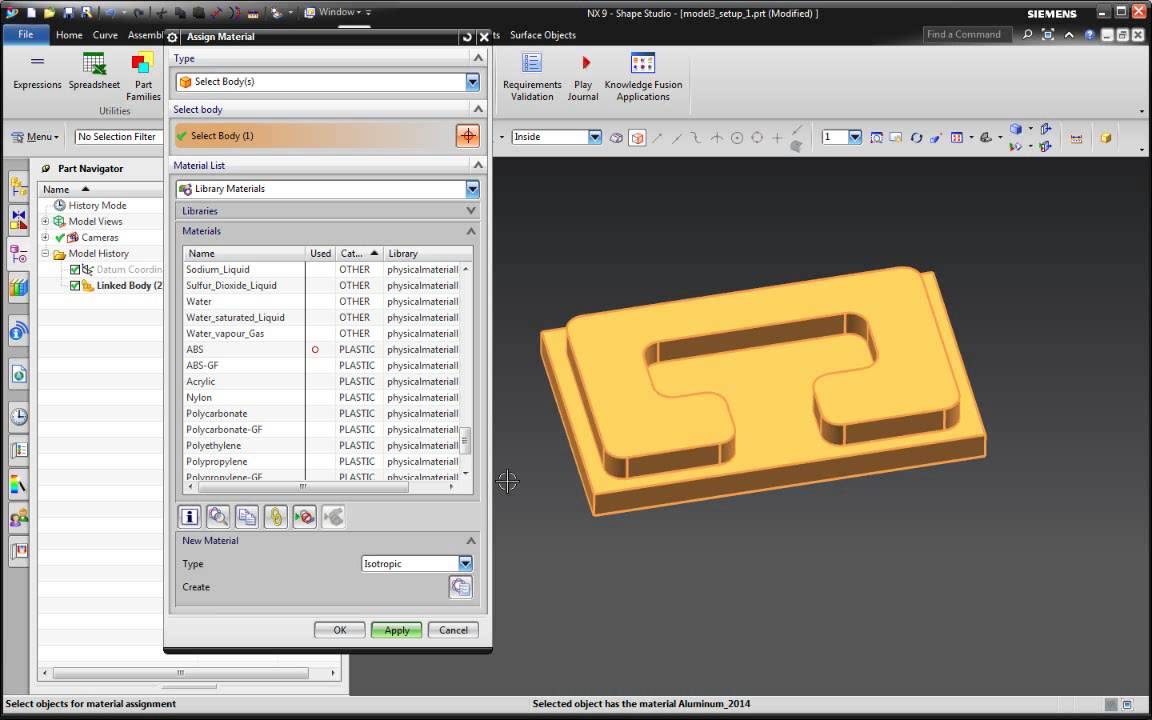Viewport: 1152px width, 720px height.
Task: Open Requirements Validation
Action: tap(532, 76)
